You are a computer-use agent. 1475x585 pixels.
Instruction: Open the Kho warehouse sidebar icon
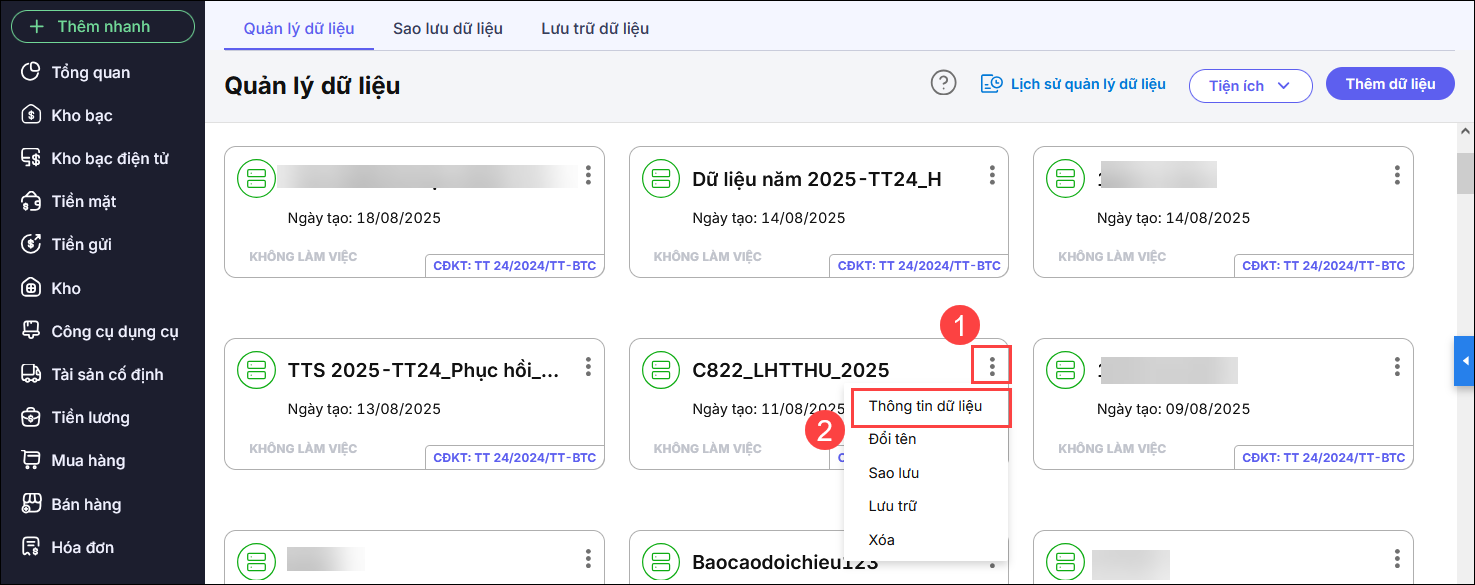[x=32, y=288]
